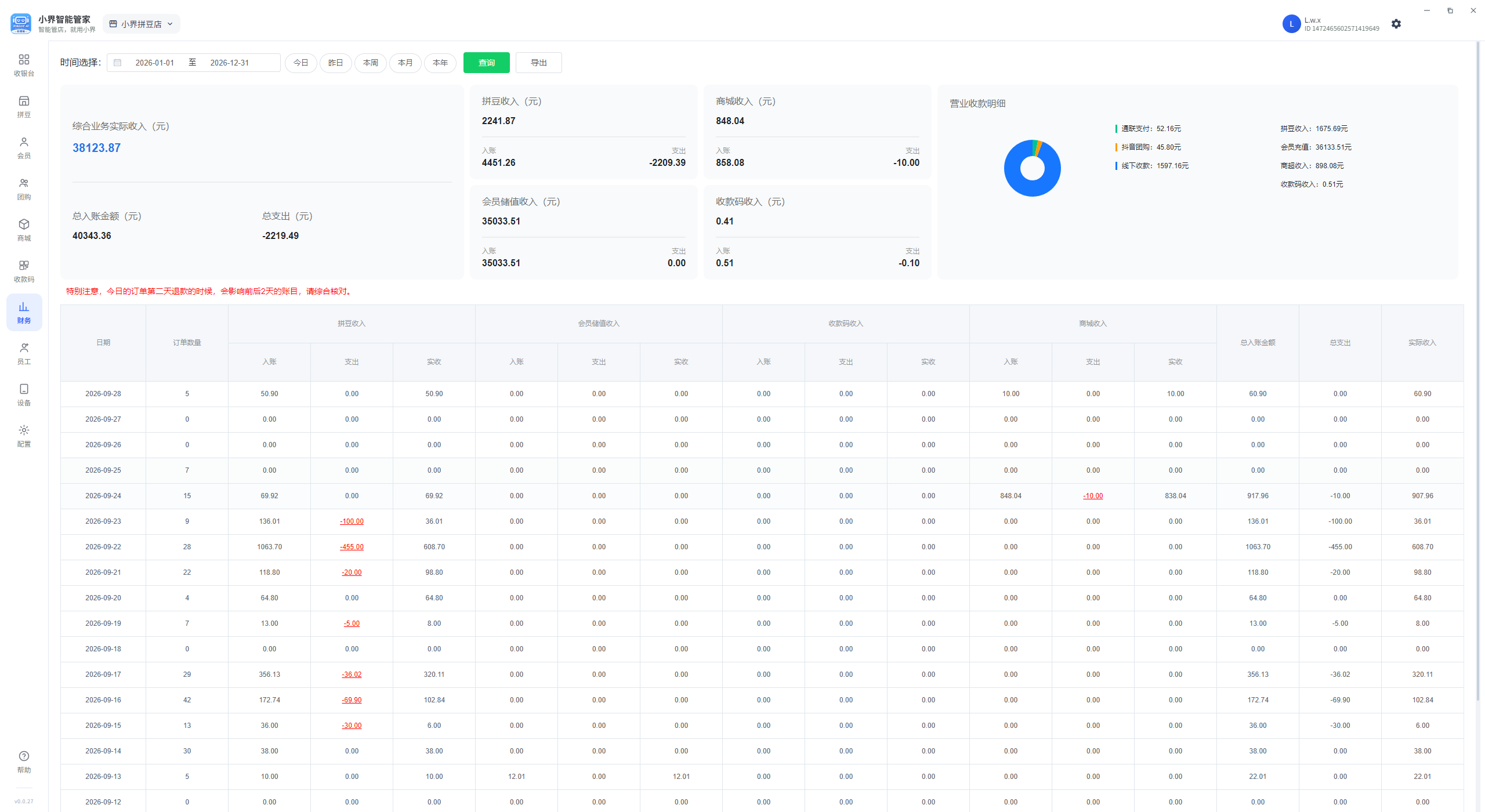Open the -5.00 refund link for 2026-09-19
This screenshot has height=812, width=1485.
352,623
